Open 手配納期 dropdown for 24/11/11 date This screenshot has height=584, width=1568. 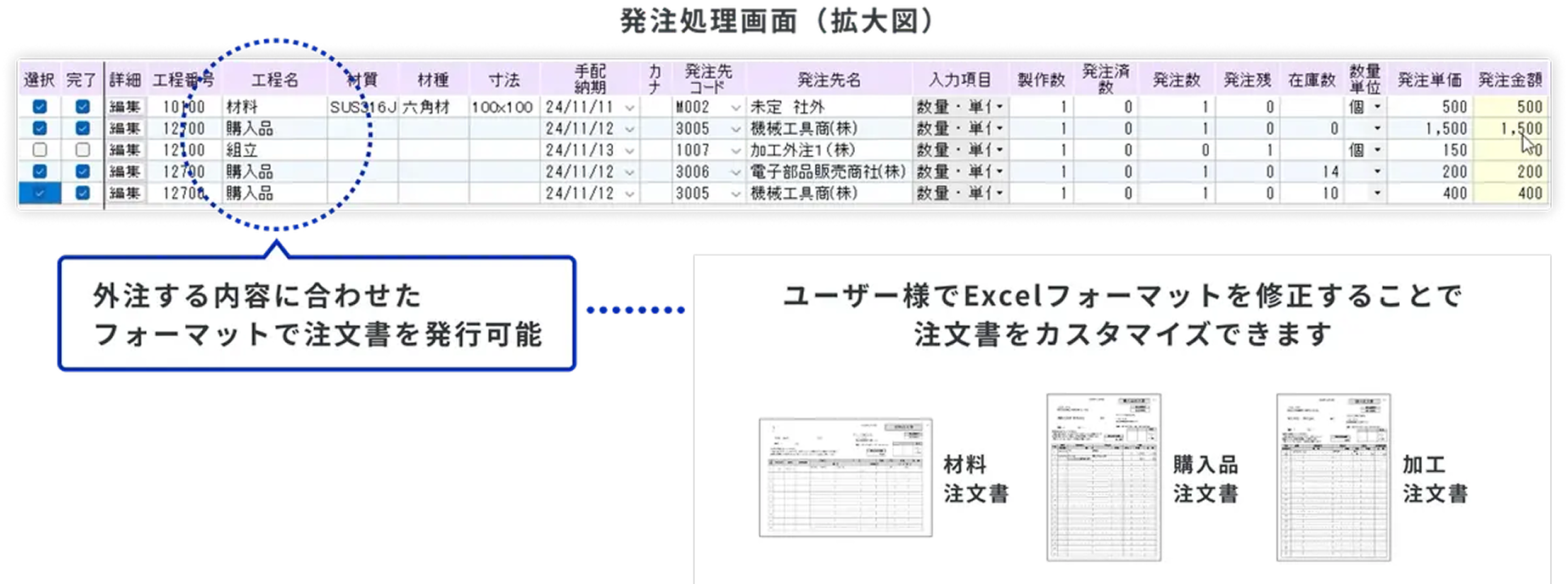630,108
